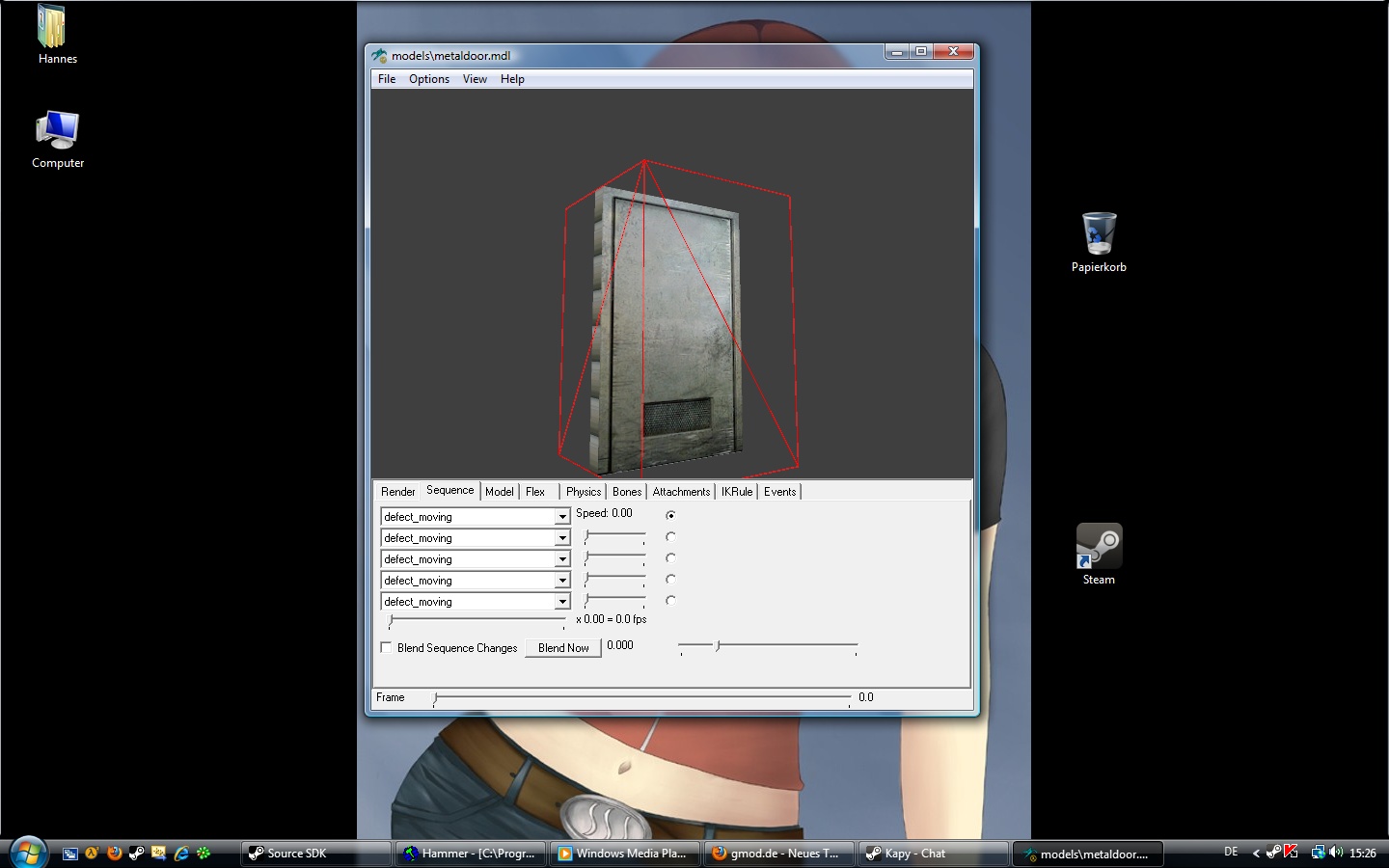This screenshot has height=868, width=1389.
Task: Switch to Hammer in the taskbar
Action: 471,854
